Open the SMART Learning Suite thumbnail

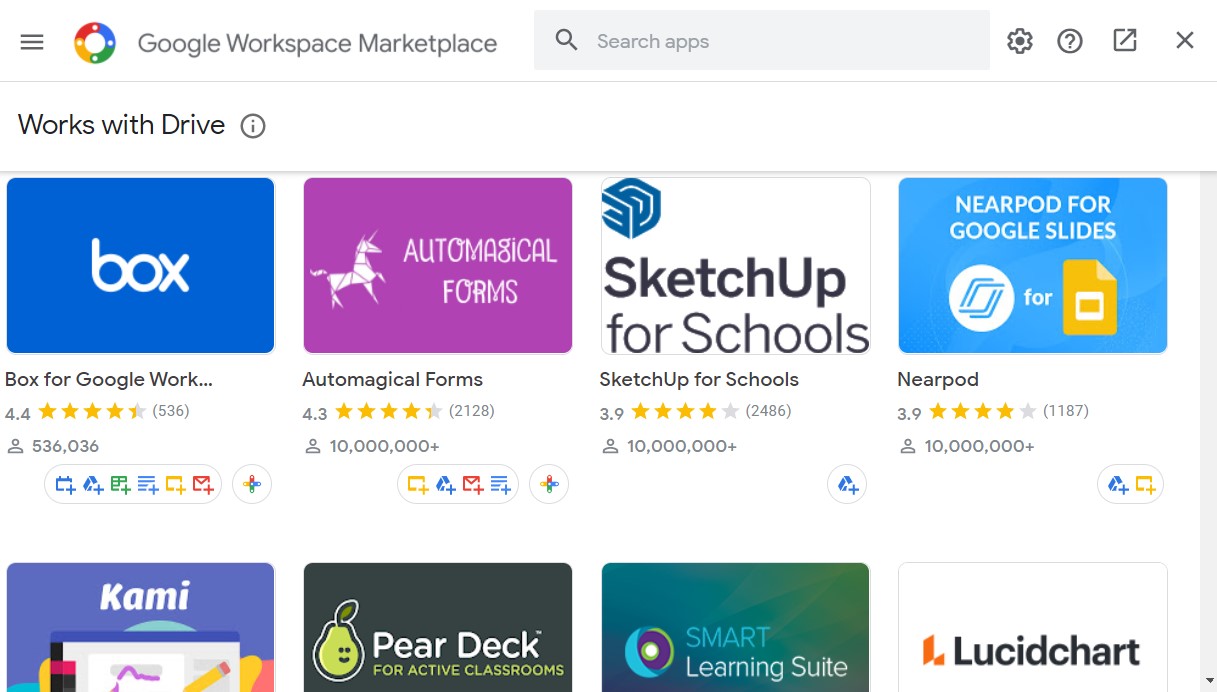coord(735,627)
